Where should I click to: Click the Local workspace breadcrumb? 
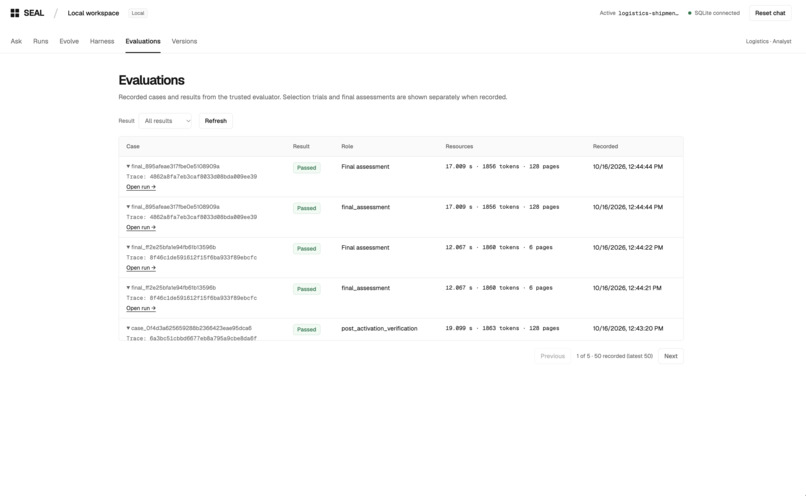(x=93, y=13)
